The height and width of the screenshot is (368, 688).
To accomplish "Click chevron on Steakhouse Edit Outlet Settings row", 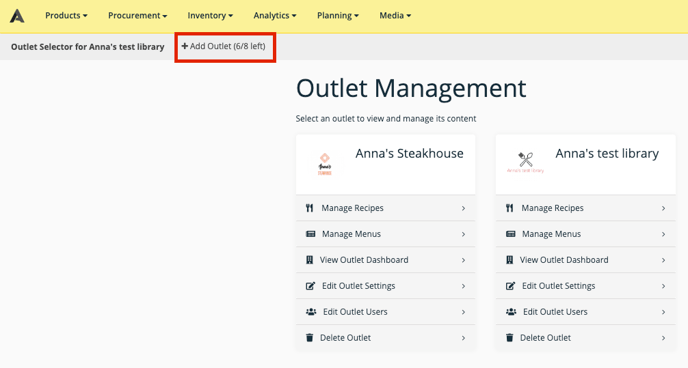I will pyautogui.click(x=463, y=286).
